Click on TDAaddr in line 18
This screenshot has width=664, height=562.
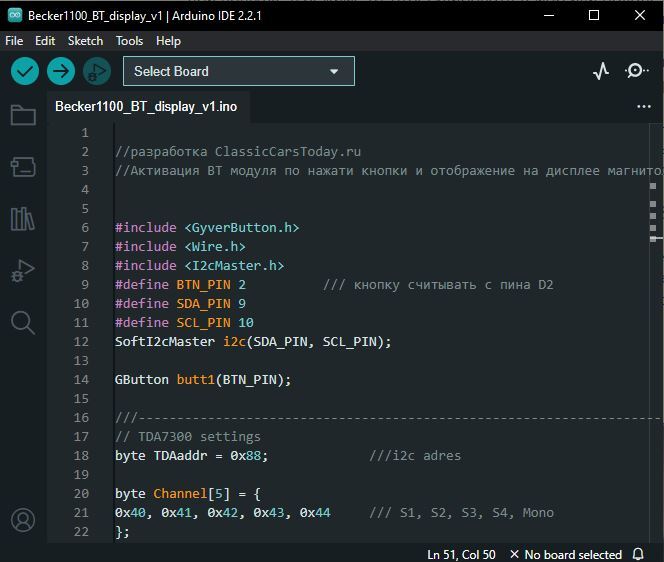[180, 456]
